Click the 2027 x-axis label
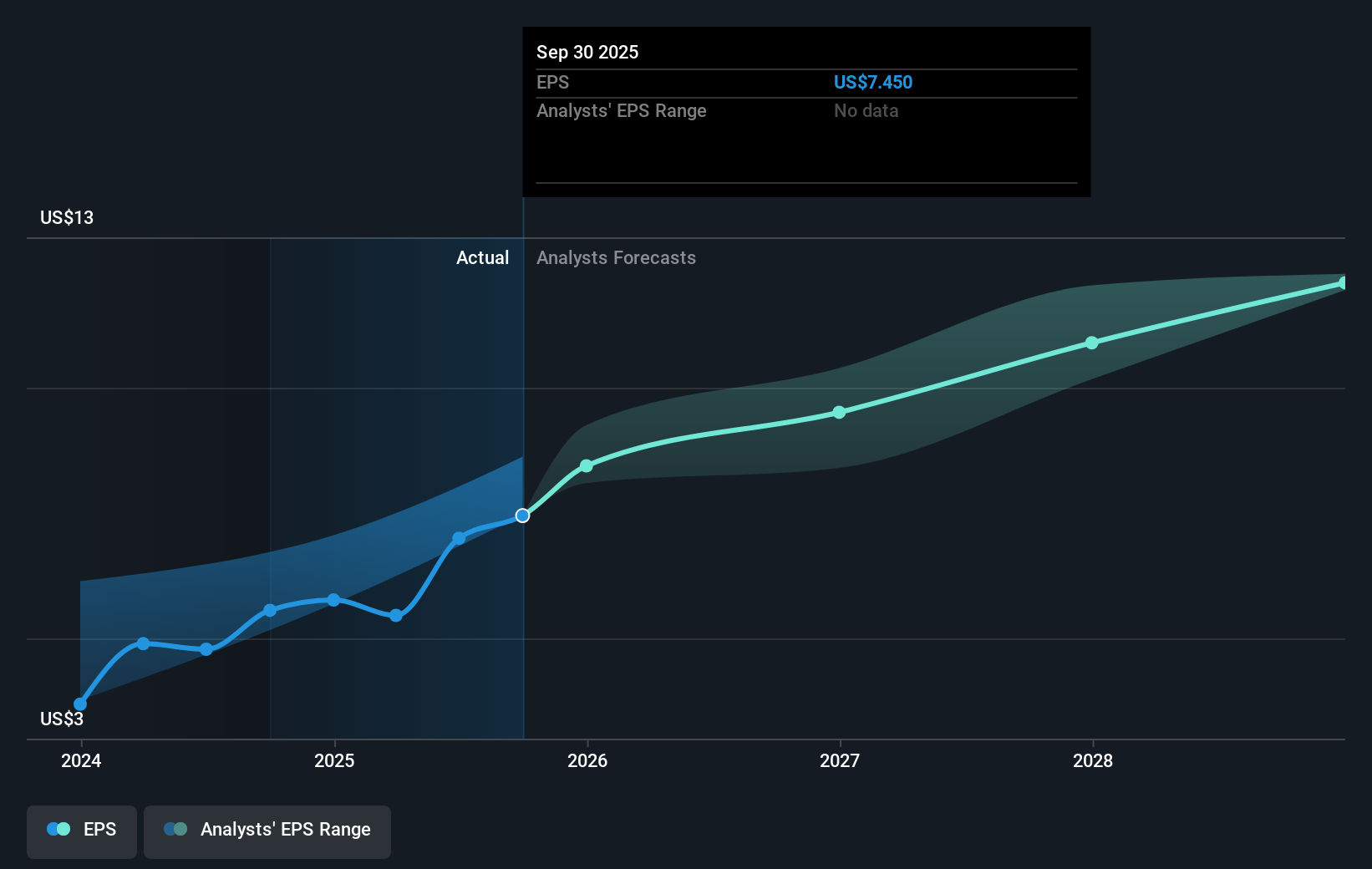 tap(840, 760)
